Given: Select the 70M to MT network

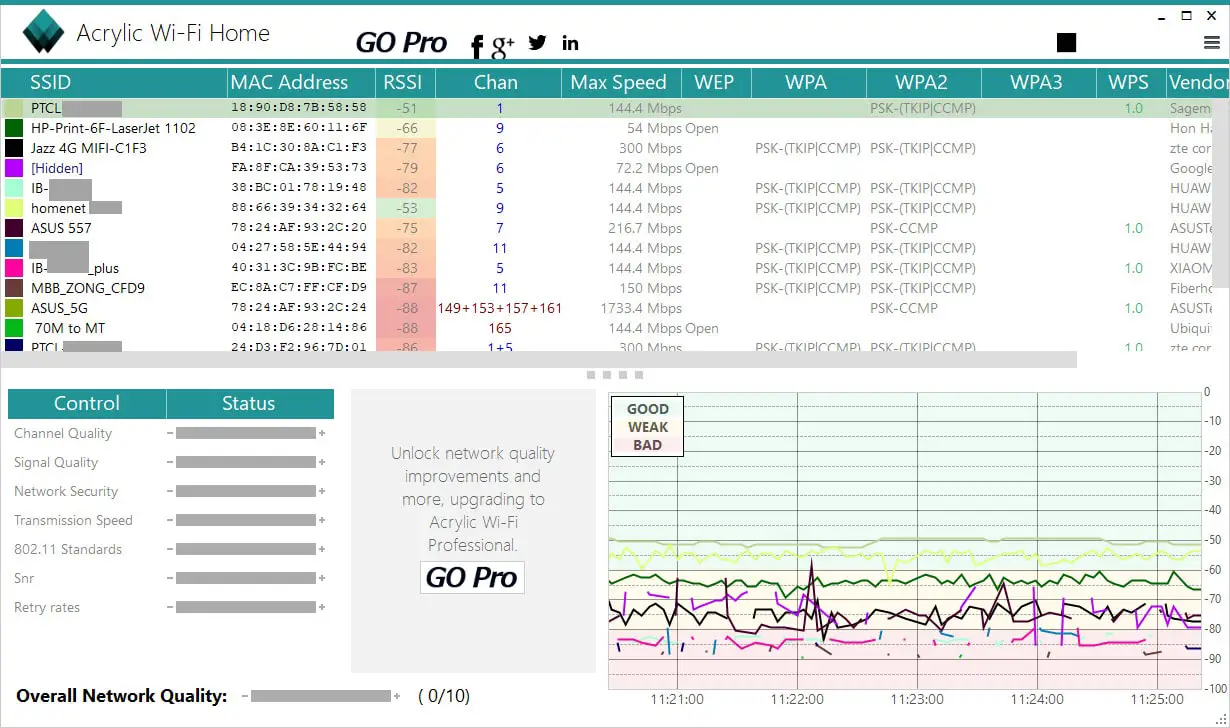Looking at the screenshot, I should [x=70, y=328].
